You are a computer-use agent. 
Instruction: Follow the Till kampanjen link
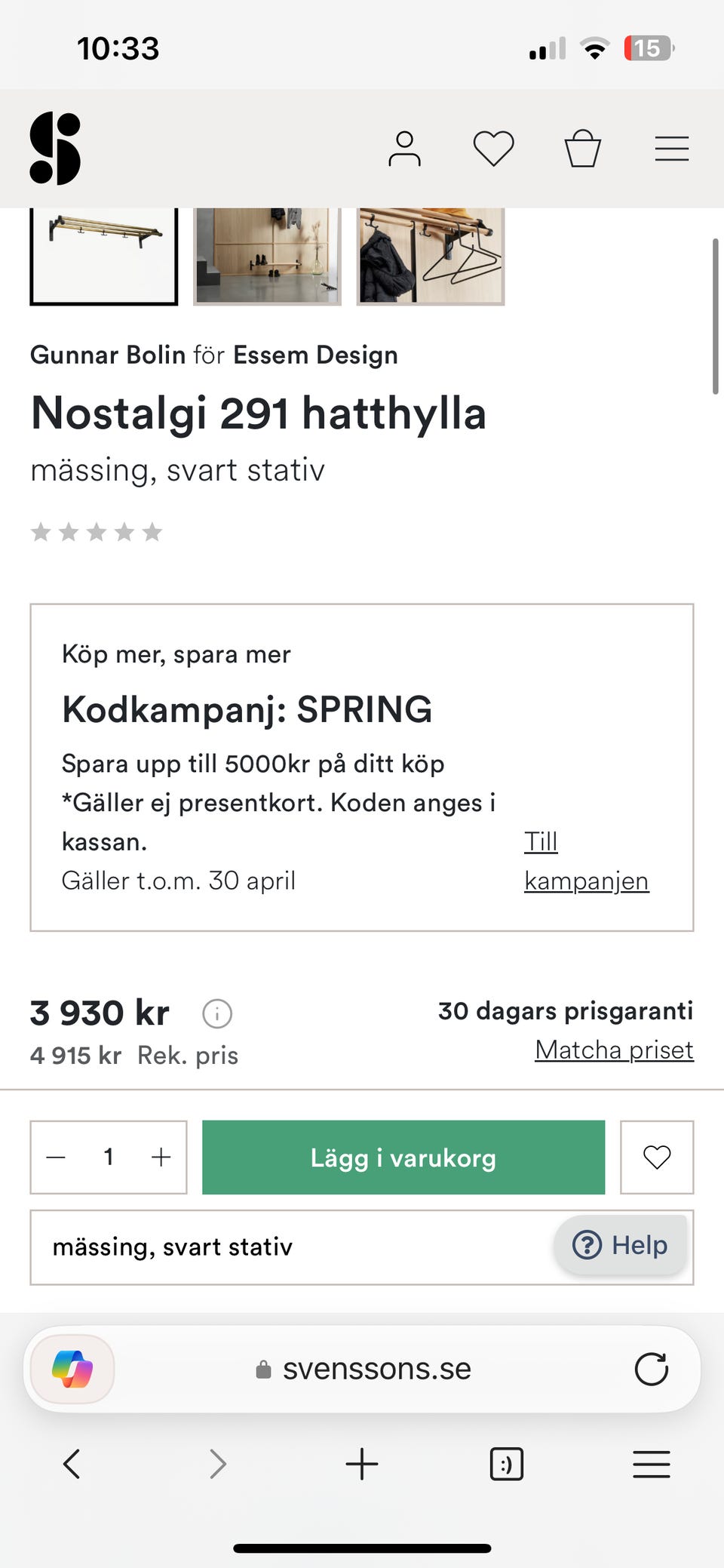click(x=585, y=861)
